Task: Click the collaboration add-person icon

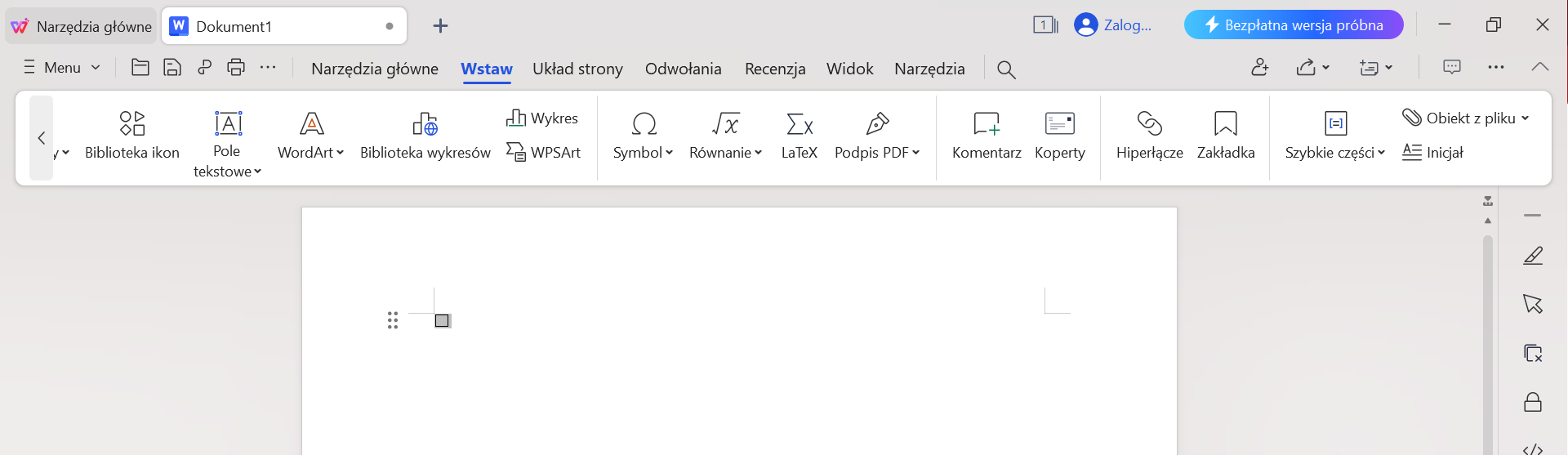Action: 1260,67
